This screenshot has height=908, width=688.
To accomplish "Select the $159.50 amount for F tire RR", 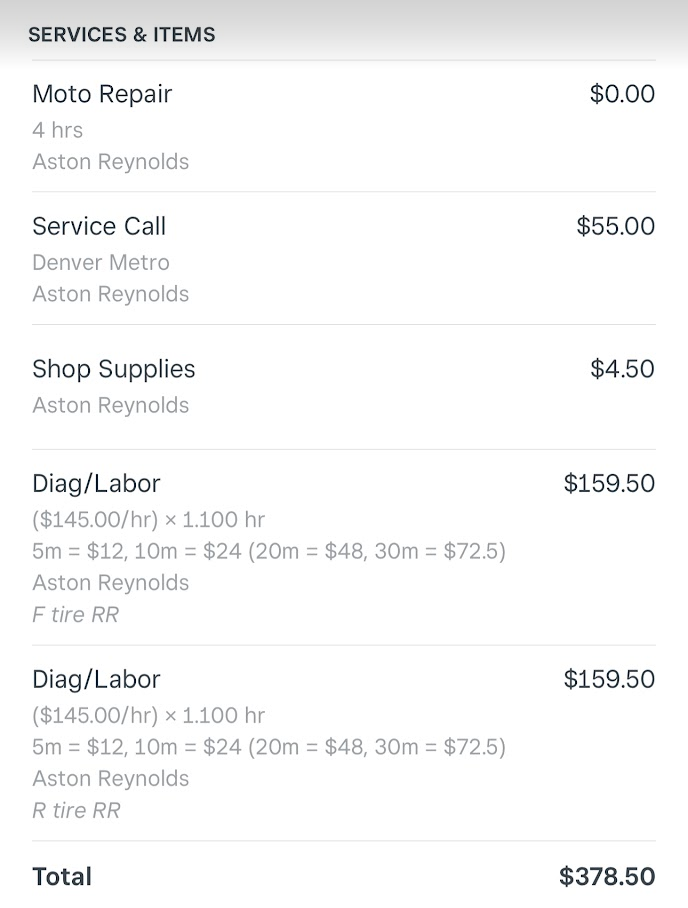I will click(x=609, y=484).
